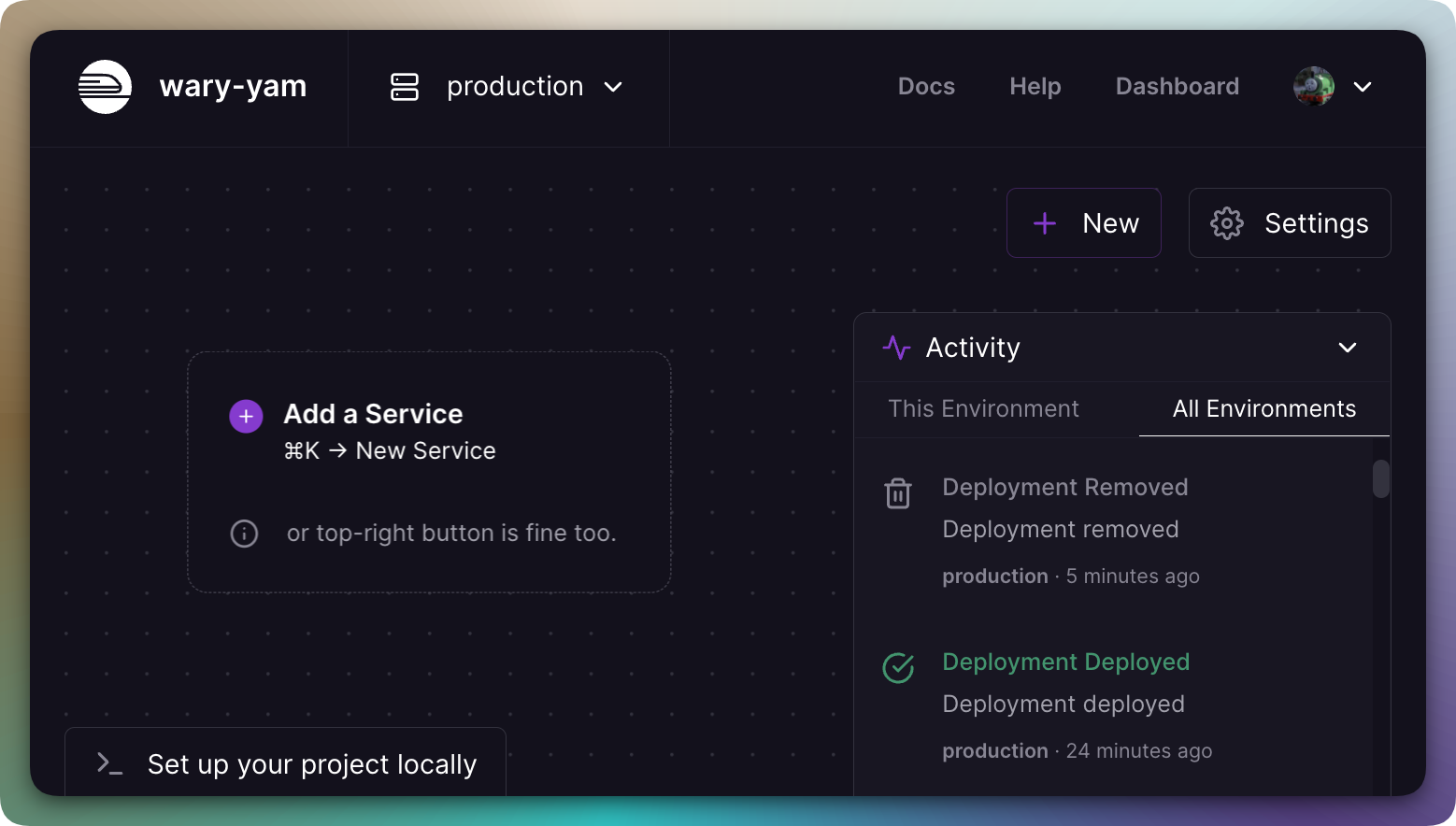
Task: Click the user avatar thumbnail
Action: click(1313, 87)
